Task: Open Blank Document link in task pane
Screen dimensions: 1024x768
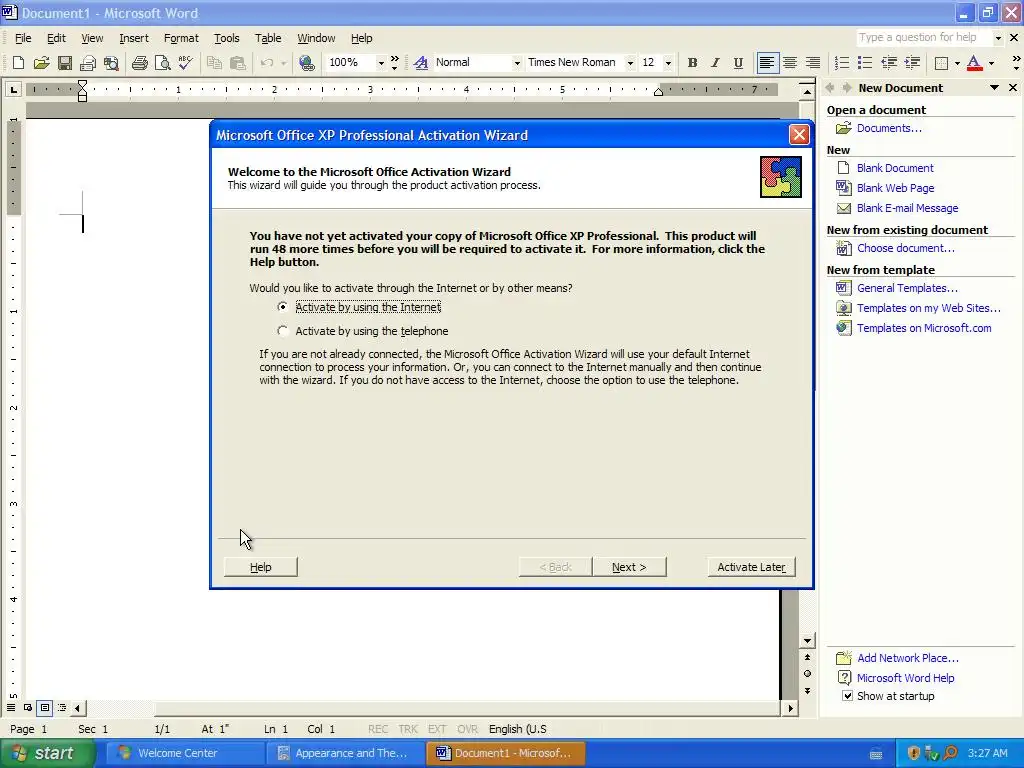Action: pos(895,168)
